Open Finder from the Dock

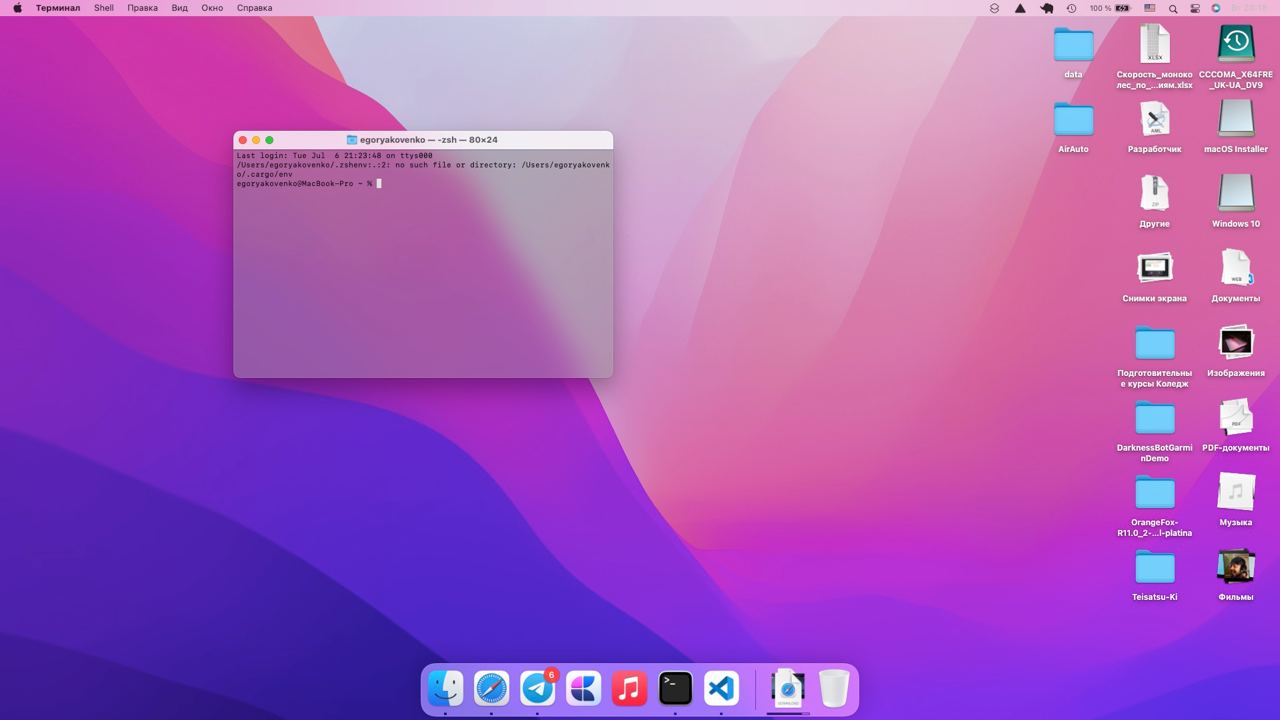coord(446,689)
